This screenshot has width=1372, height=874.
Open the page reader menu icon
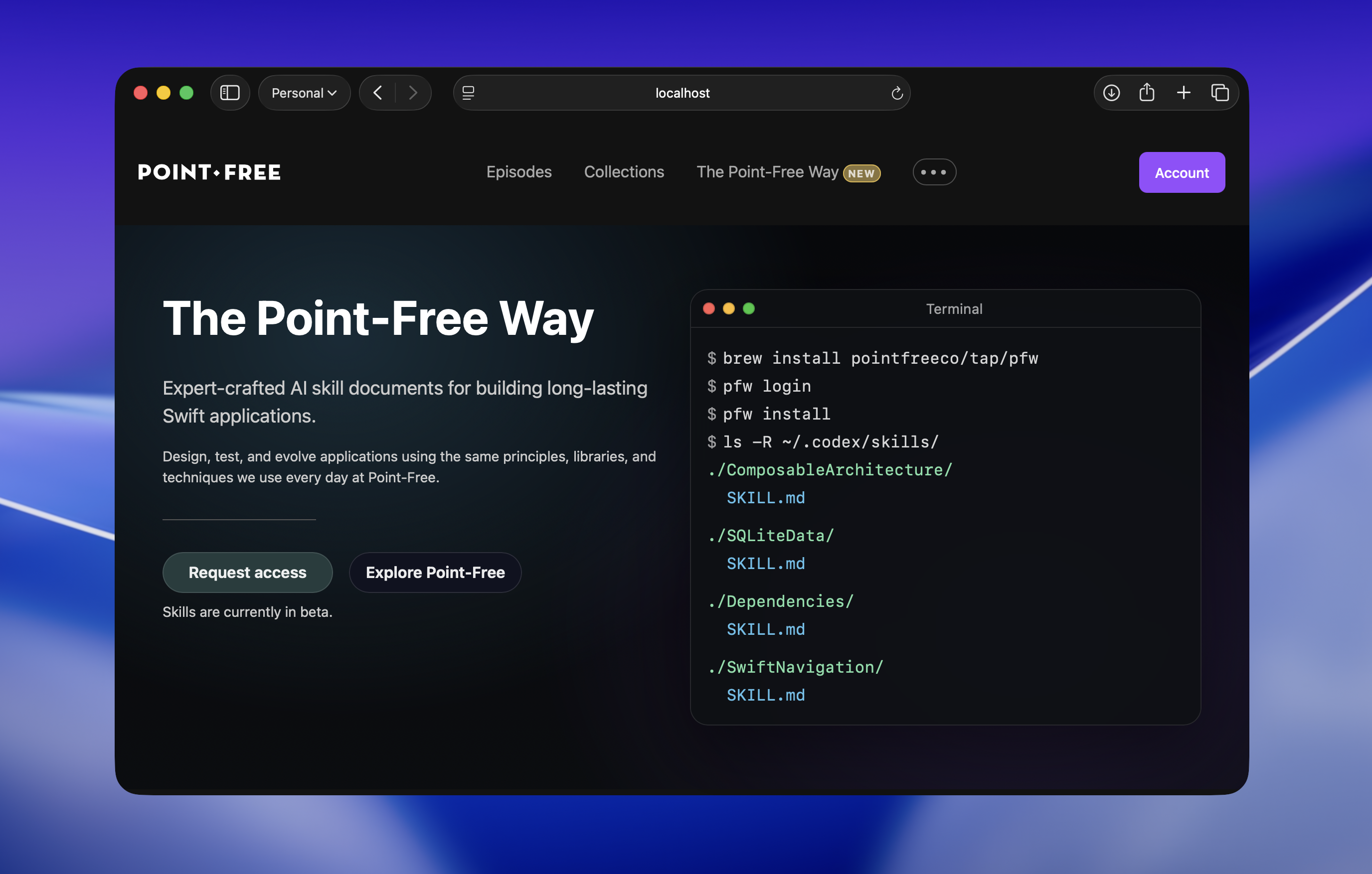[468, 93]
